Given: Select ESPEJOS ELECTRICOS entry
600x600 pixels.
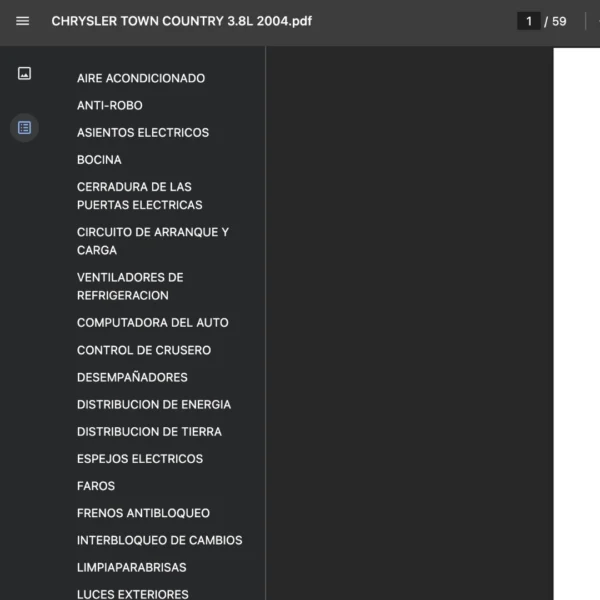Looking at the screenshot, I should coord(140,458).
